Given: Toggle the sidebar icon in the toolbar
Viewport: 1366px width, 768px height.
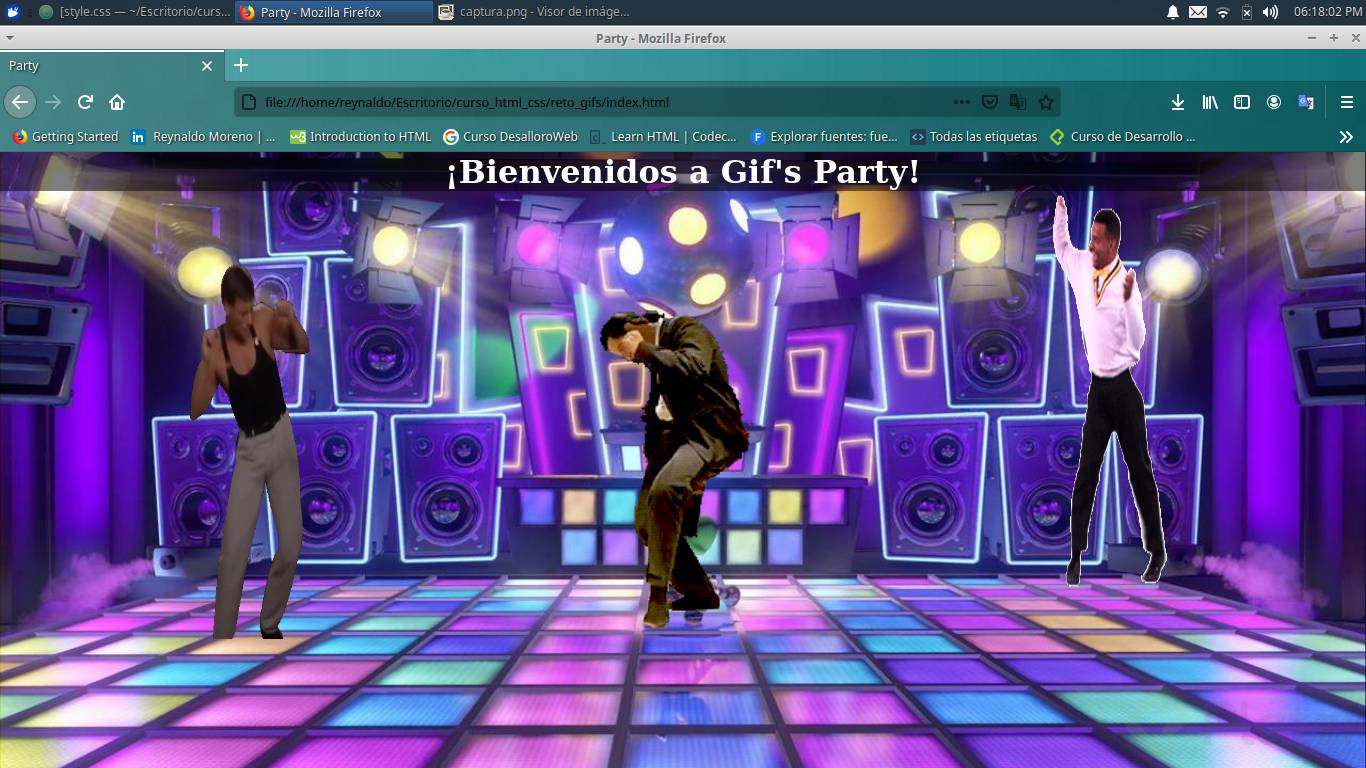Looking at the screenshot, I should coord(1241,101).
